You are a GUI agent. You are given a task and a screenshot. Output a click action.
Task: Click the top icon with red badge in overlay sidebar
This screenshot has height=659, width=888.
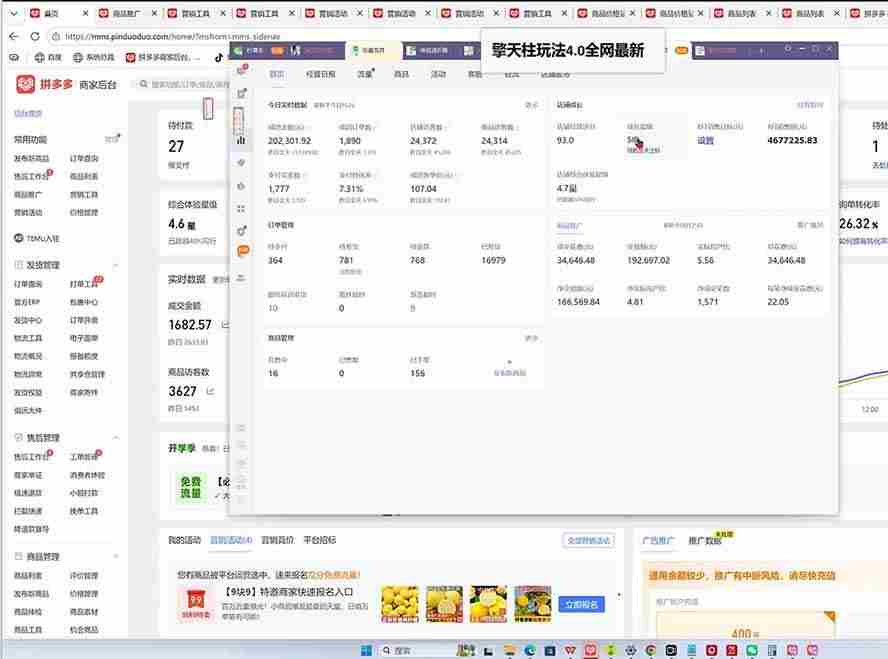[242, 70]
